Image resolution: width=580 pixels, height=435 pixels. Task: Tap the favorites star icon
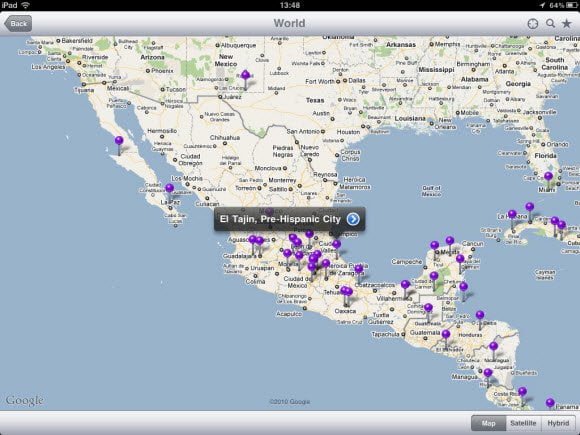point(566,23)
